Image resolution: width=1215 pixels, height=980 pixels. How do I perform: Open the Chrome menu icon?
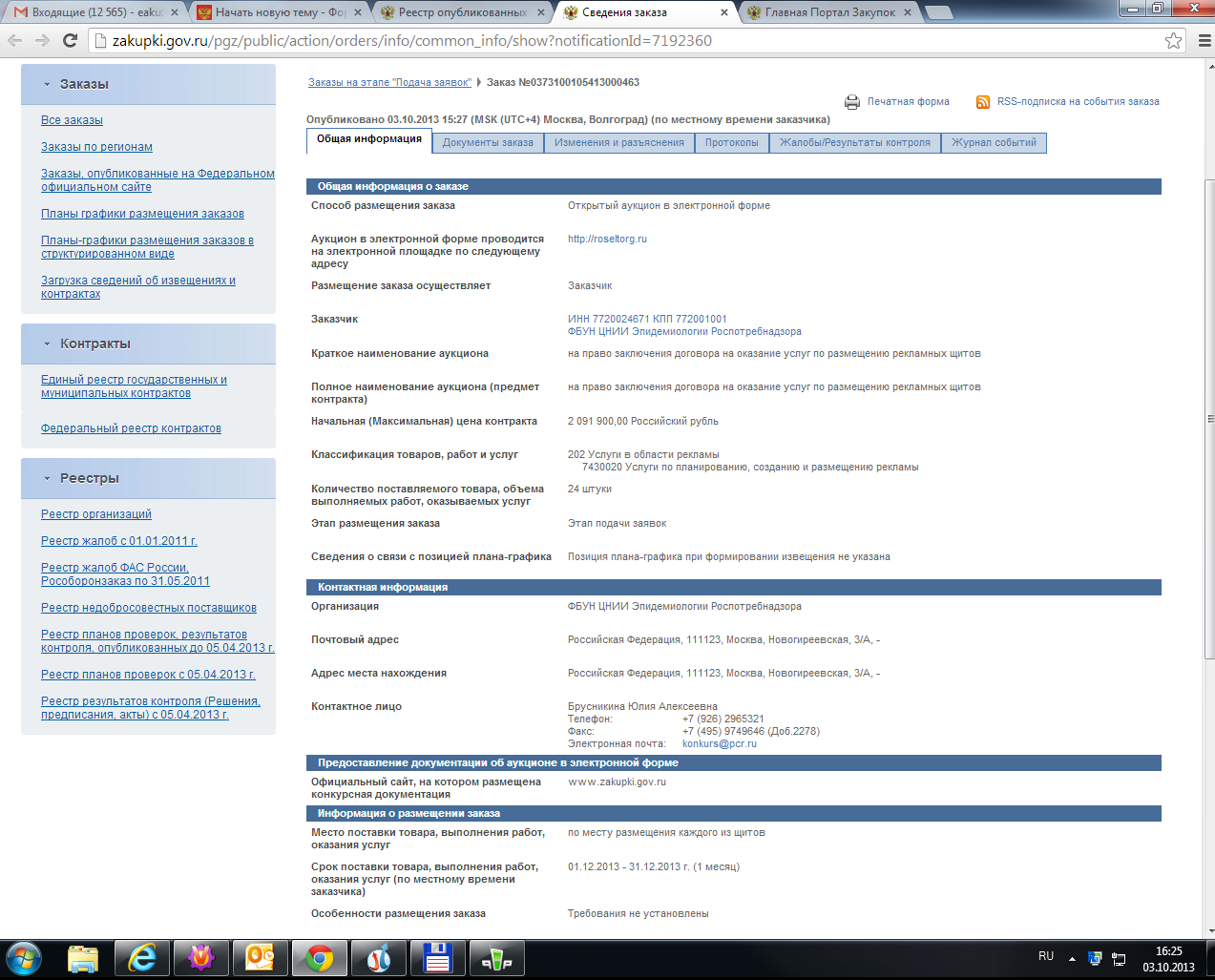coord(1204,40)
